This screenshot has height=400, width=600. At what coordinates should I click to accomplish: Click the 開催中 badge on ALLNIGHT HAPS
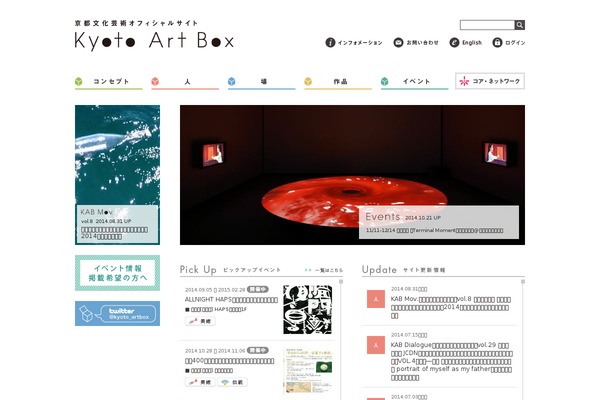[x=258, y=289]
